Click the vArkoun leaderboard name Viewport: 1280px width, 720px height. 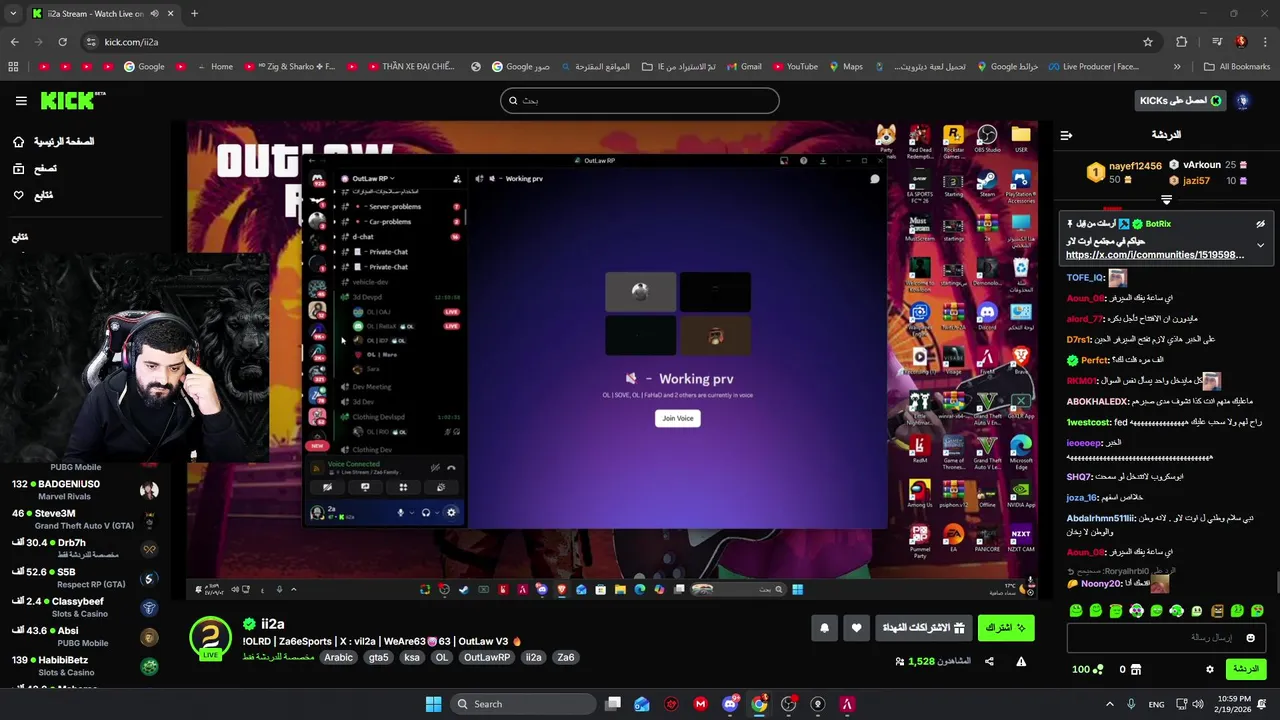(1201, 165)
